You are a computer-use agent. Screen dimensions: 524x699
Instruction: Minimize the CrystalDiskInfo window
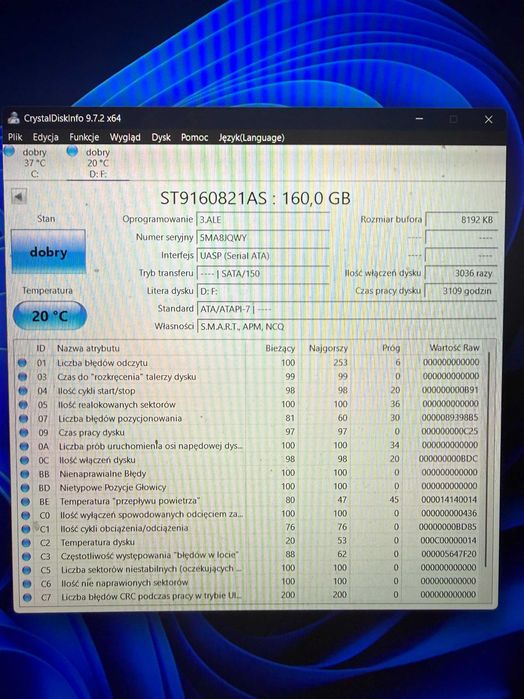[419, 119]
